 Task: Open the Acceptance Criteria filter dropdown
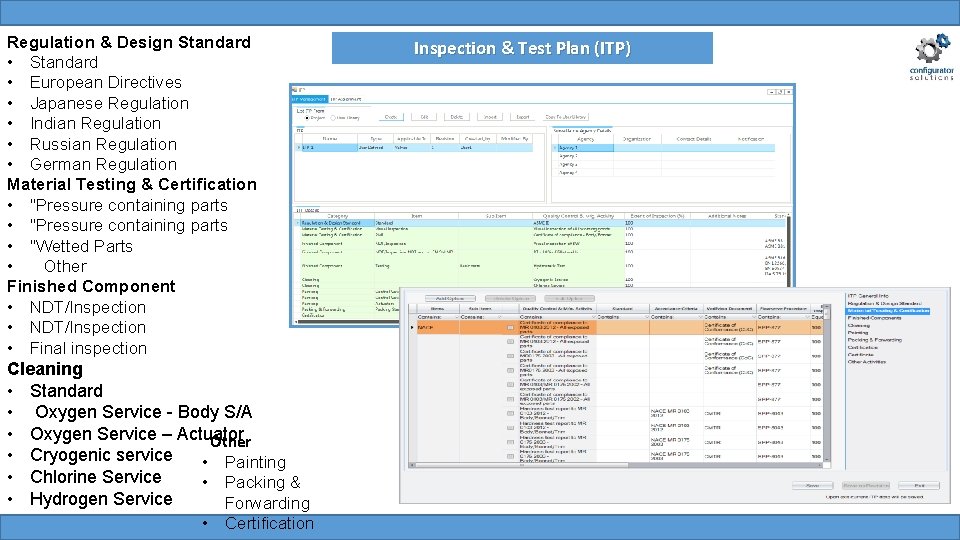699,317
